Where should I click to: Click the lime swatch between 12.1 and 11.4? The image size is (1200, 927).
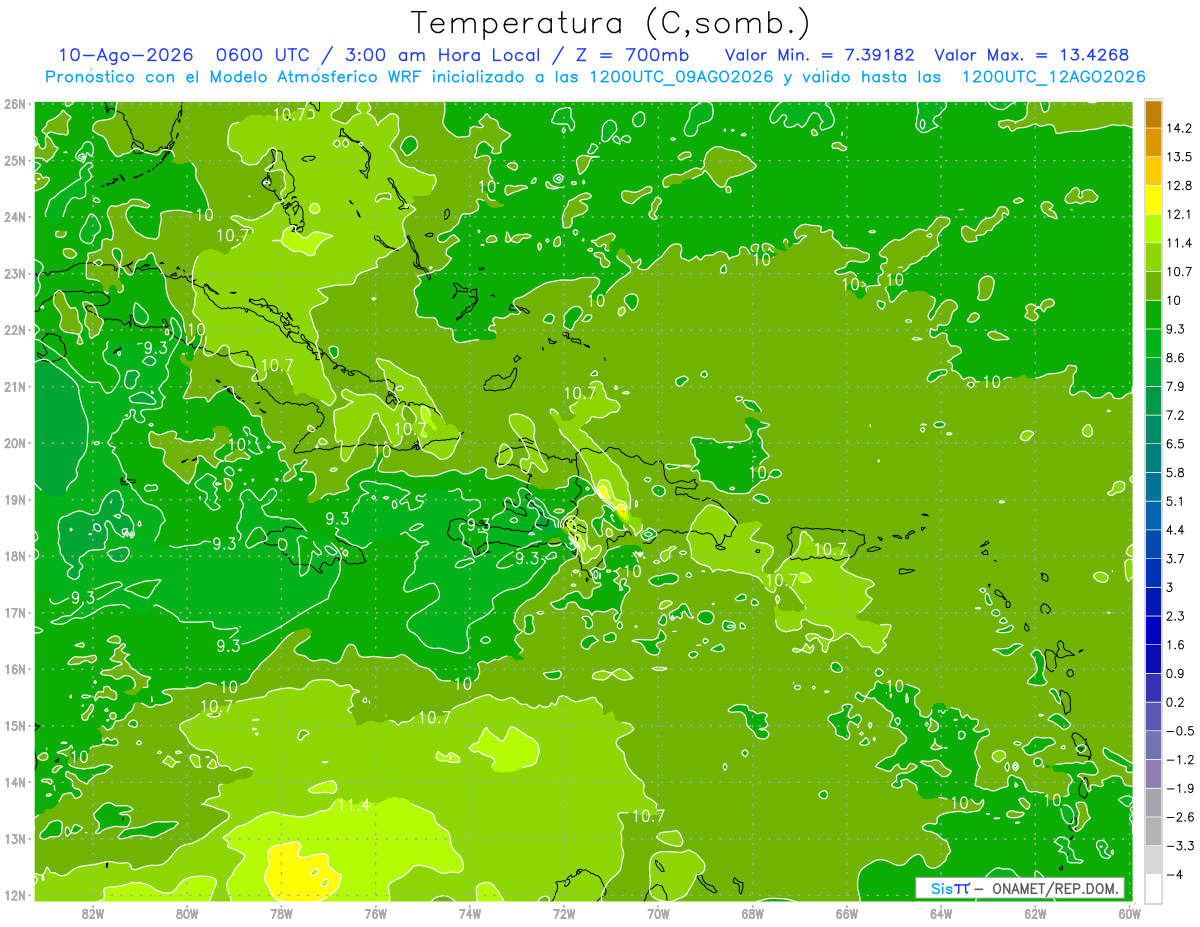tap(1153, 229)
